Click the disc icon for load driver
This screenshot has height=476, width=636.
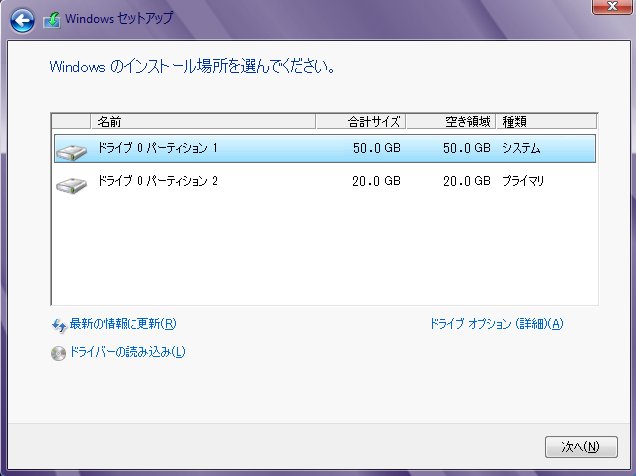(x=58, y=353)
